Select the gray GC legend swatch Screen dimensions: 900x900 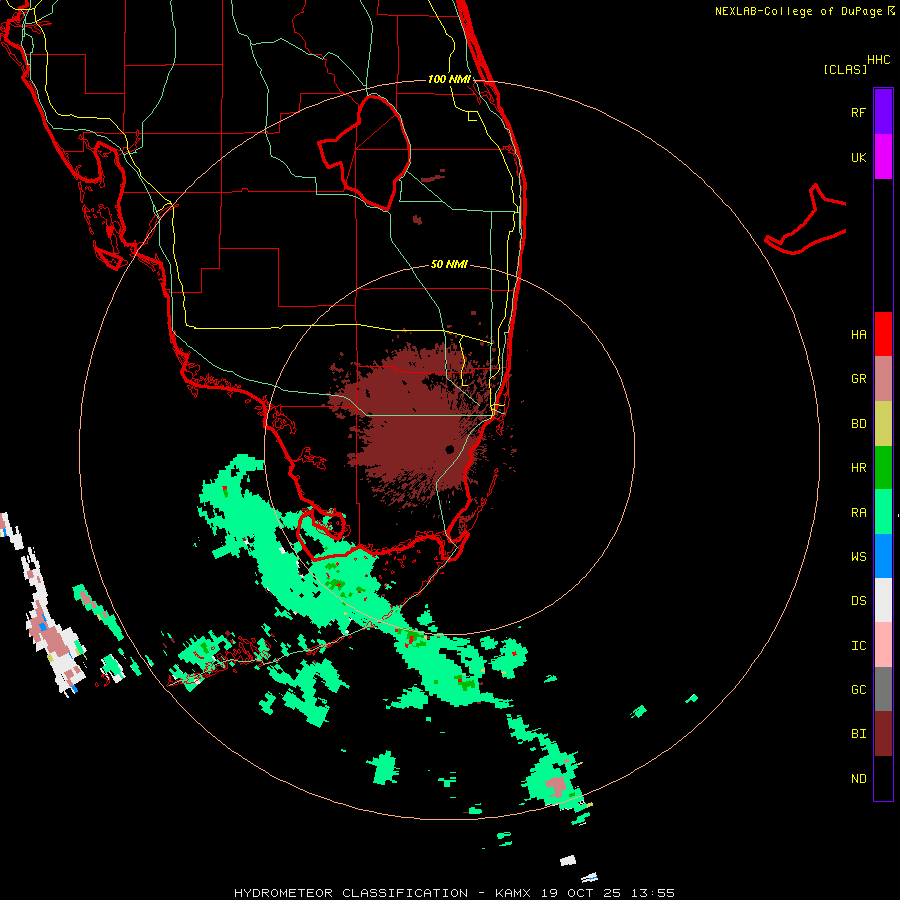click(883, 689)
